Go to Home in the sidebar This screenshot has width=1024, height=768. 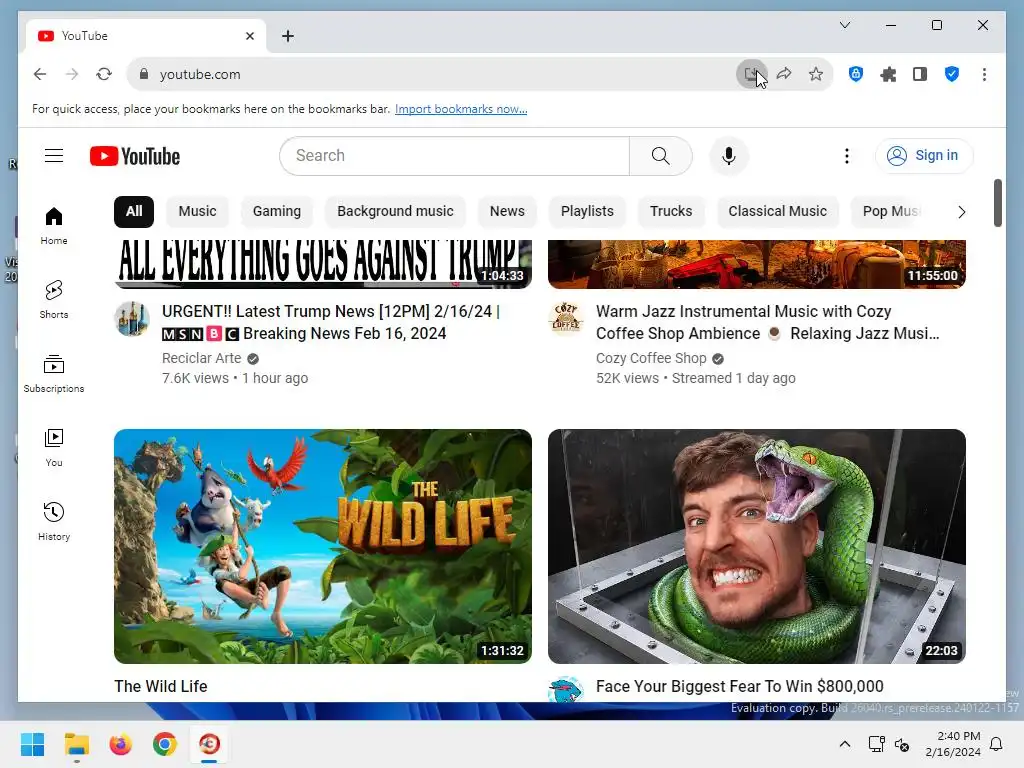[54, 226]
